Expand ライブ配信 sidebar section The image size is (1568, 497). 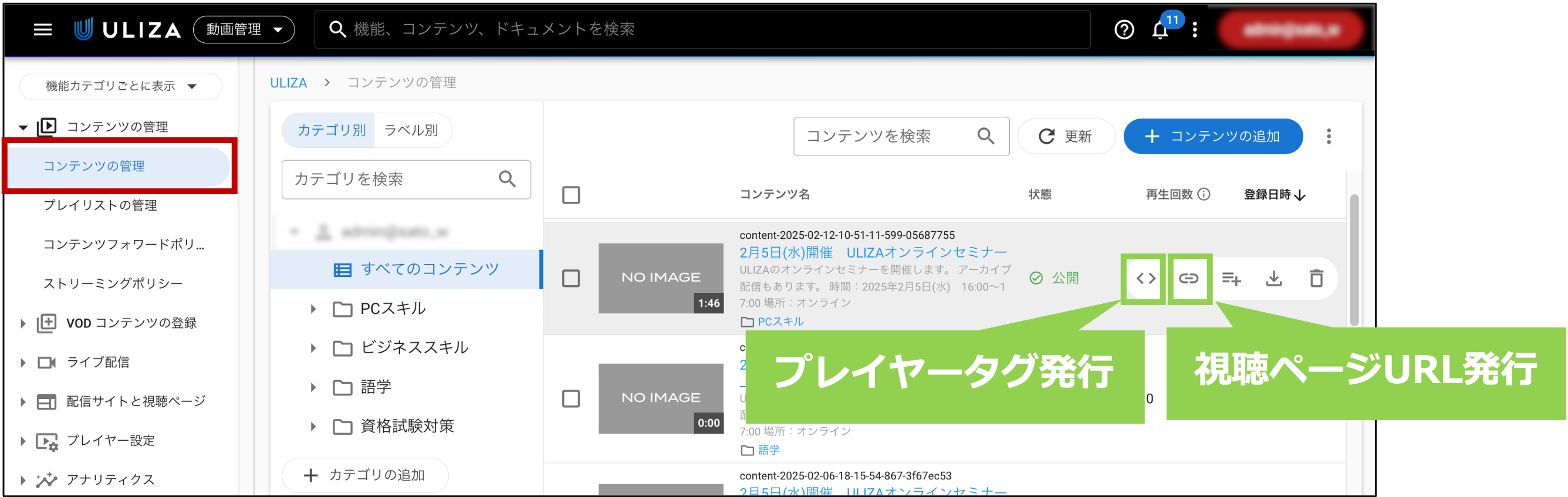(x=23, y=363)
